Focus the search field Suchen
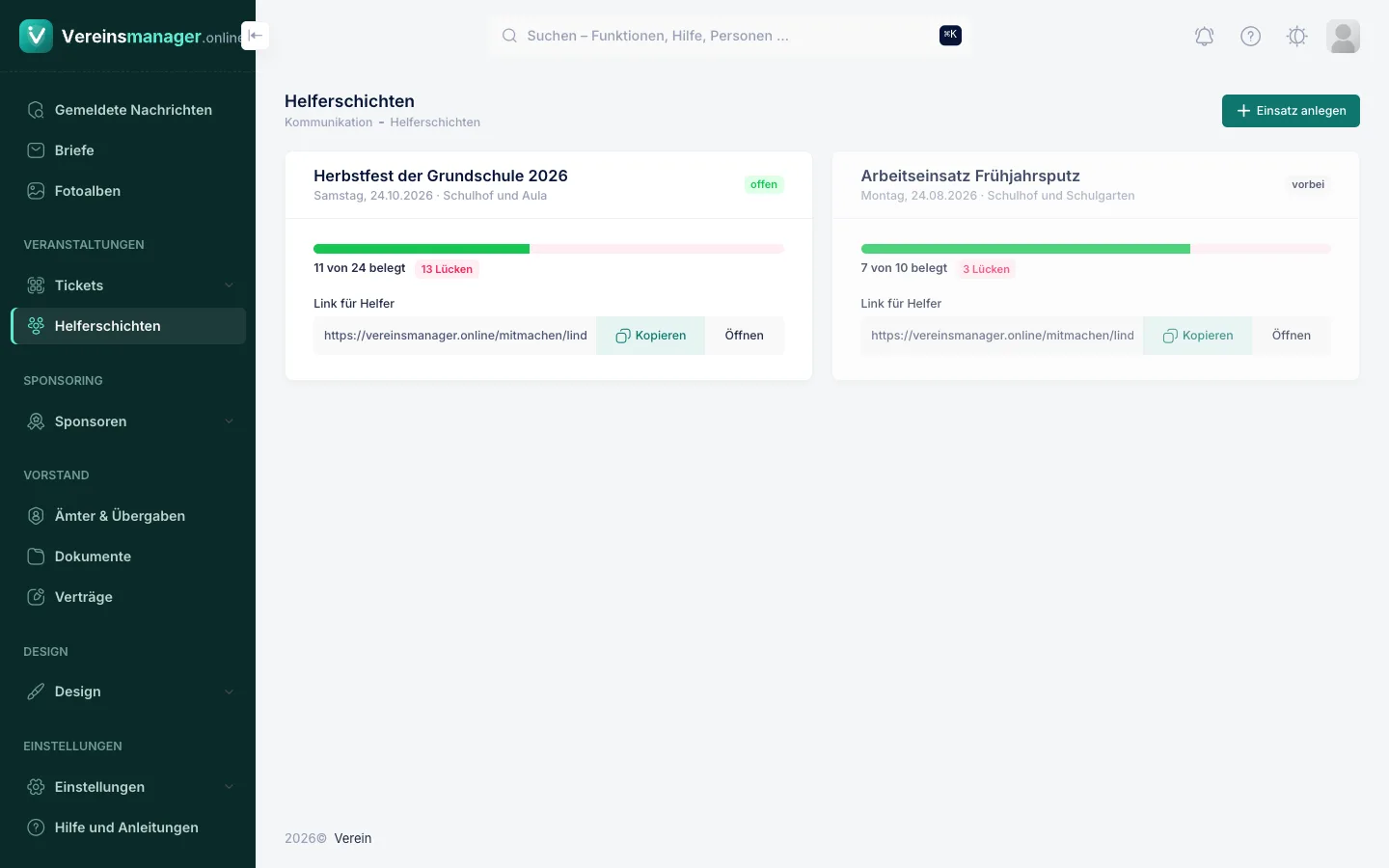Image resolution: width=1389 pixels, height=868 pixels. [729, 36]
